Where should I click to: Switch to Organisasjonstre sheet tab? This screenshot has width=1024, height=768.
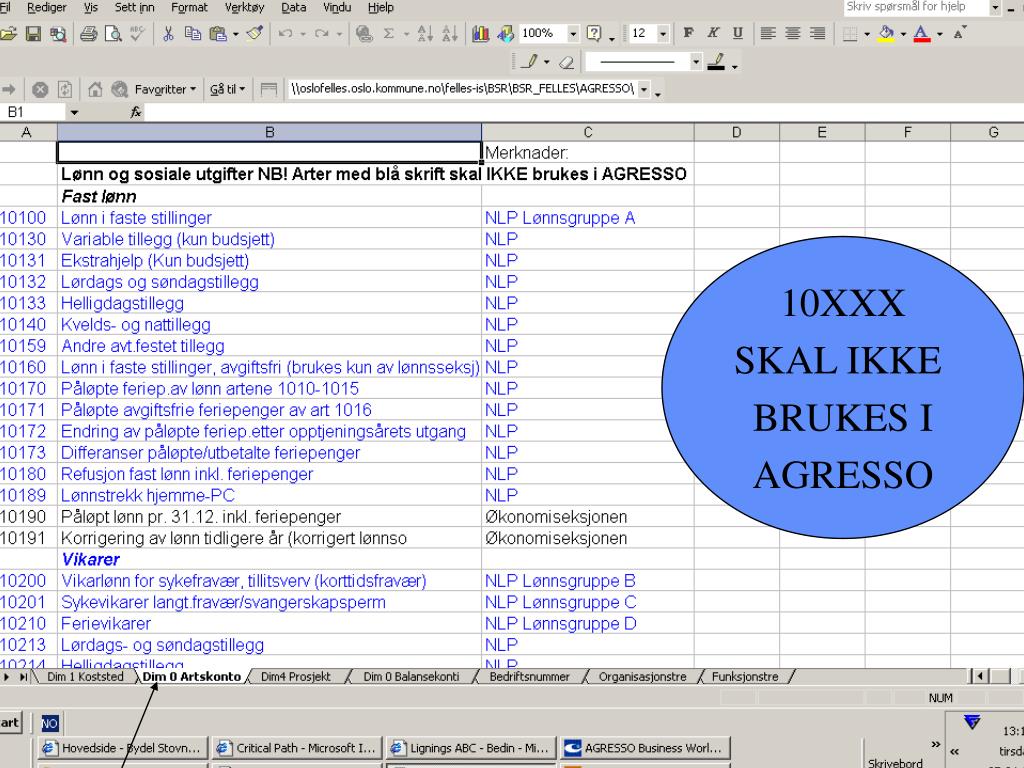point(643,677)
